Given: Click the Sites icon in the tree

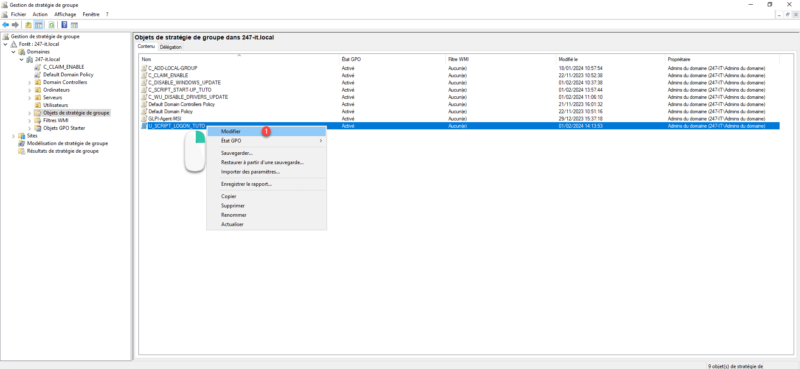Looking at the screenshot, I should tap(21, 136).
